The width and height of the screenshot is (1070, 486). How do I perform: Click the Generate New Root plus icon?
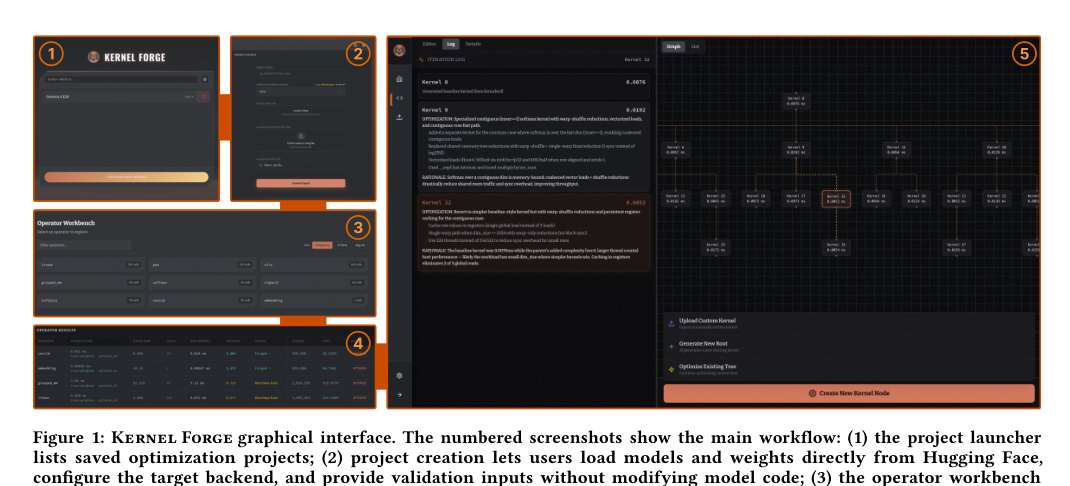(x=671, y=347)
